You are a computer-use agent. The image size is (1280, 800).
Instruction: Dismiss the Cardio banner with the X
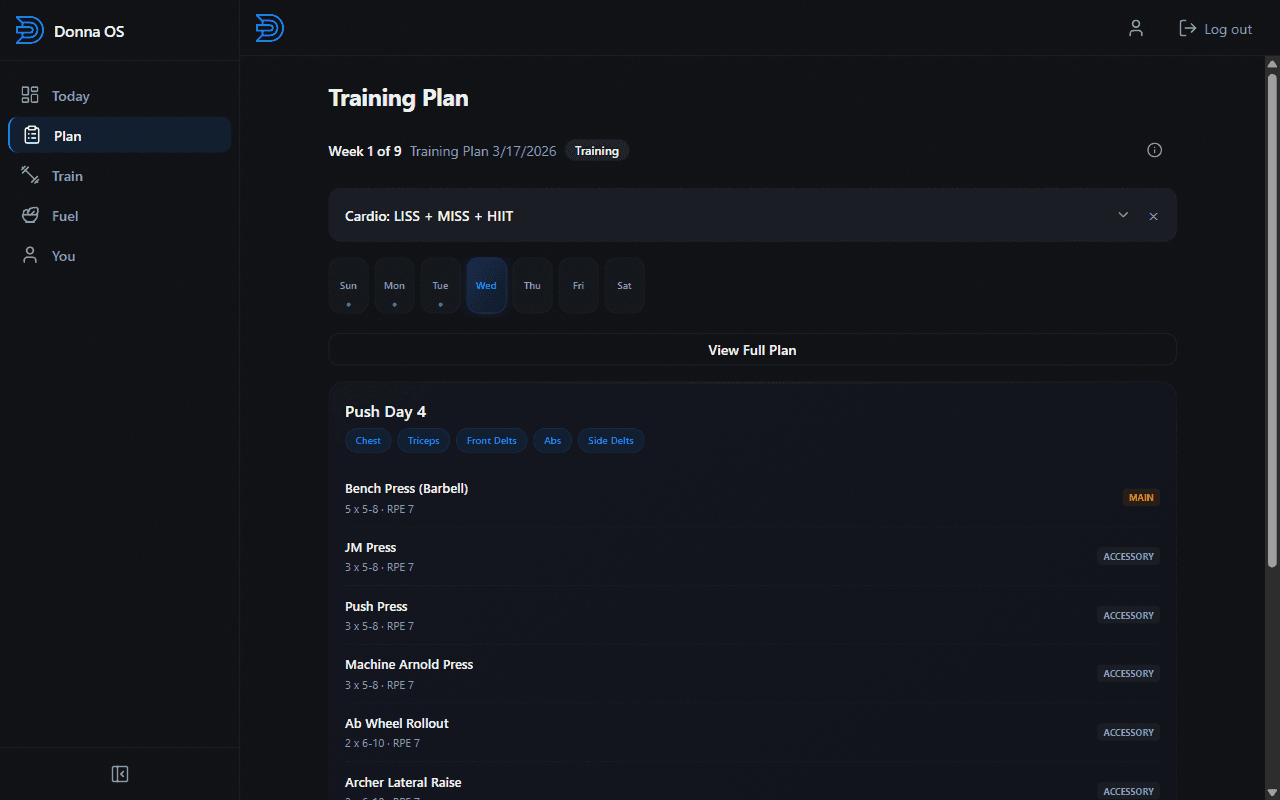[x=1153, y=215]
